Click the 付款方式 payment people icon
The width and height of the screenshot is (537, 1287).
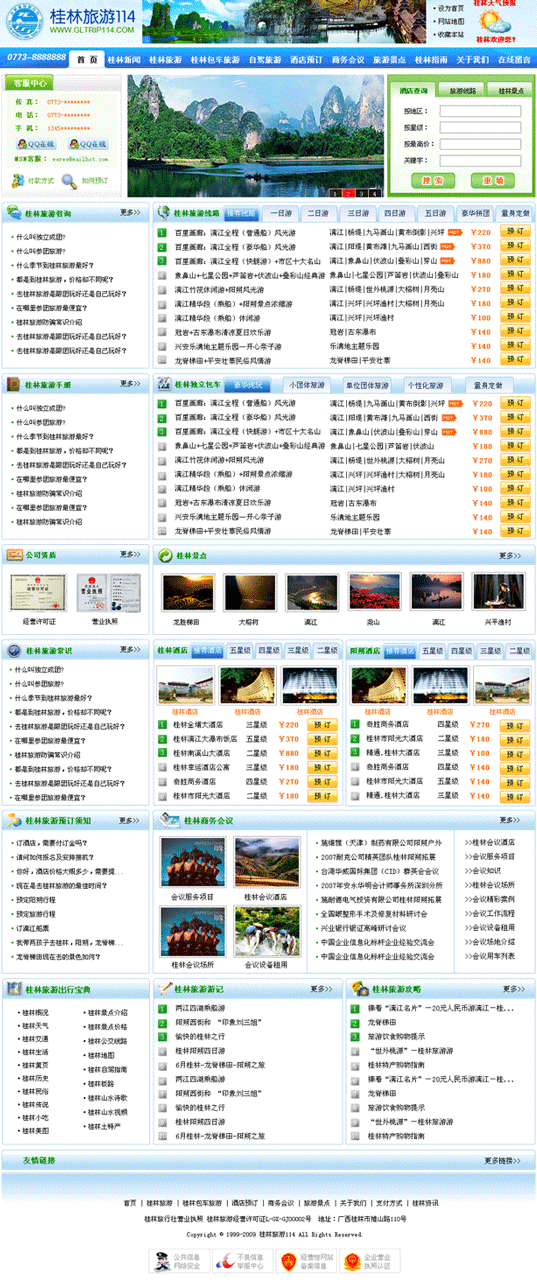(x=20, y=181)
